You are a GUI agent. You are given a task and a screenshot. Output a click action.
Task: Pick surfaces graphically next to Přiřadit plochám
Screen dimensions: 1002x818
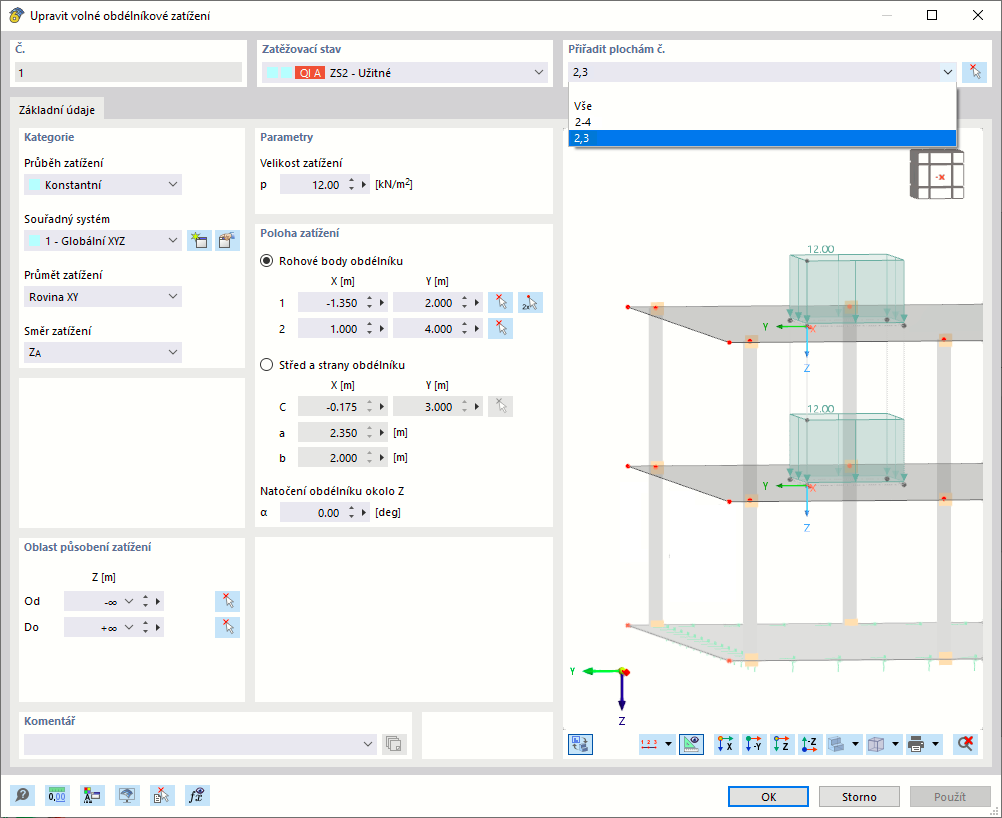pyautogui.click(x=975, y=72)
